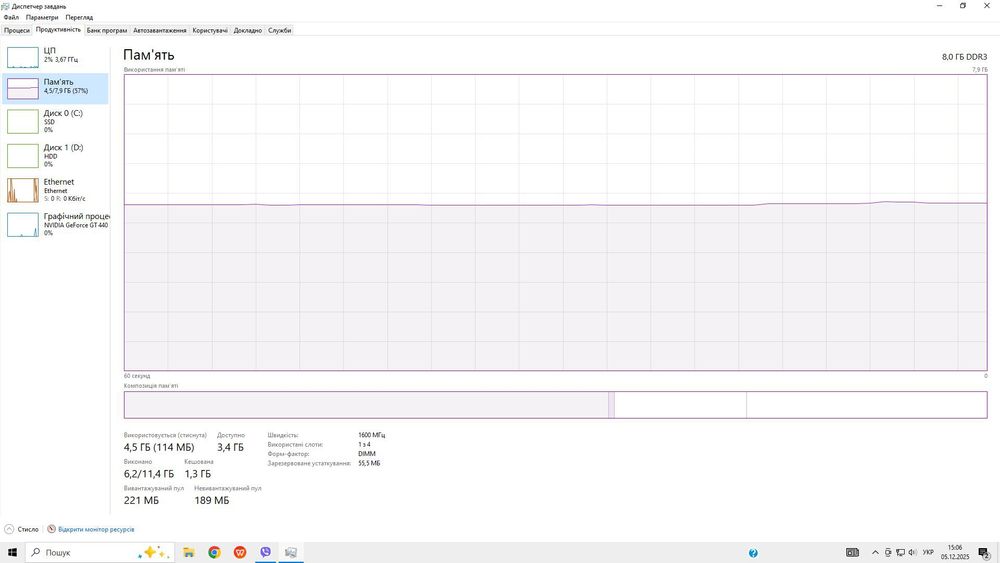The height and width of the screenshot is (563, 1000).
Task: Restore down the Task Manager window
Action: click(962, 6)
